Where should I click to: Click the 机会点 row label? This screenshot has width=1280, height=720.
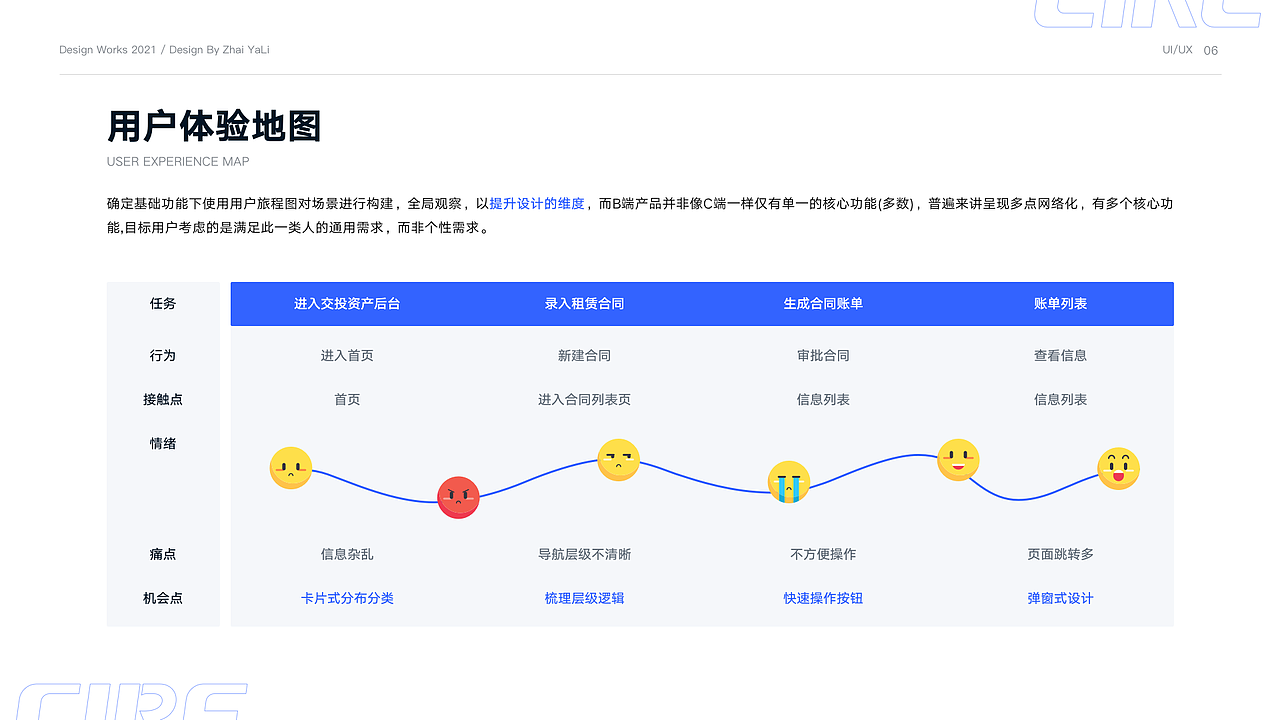(x=163, y=598)
